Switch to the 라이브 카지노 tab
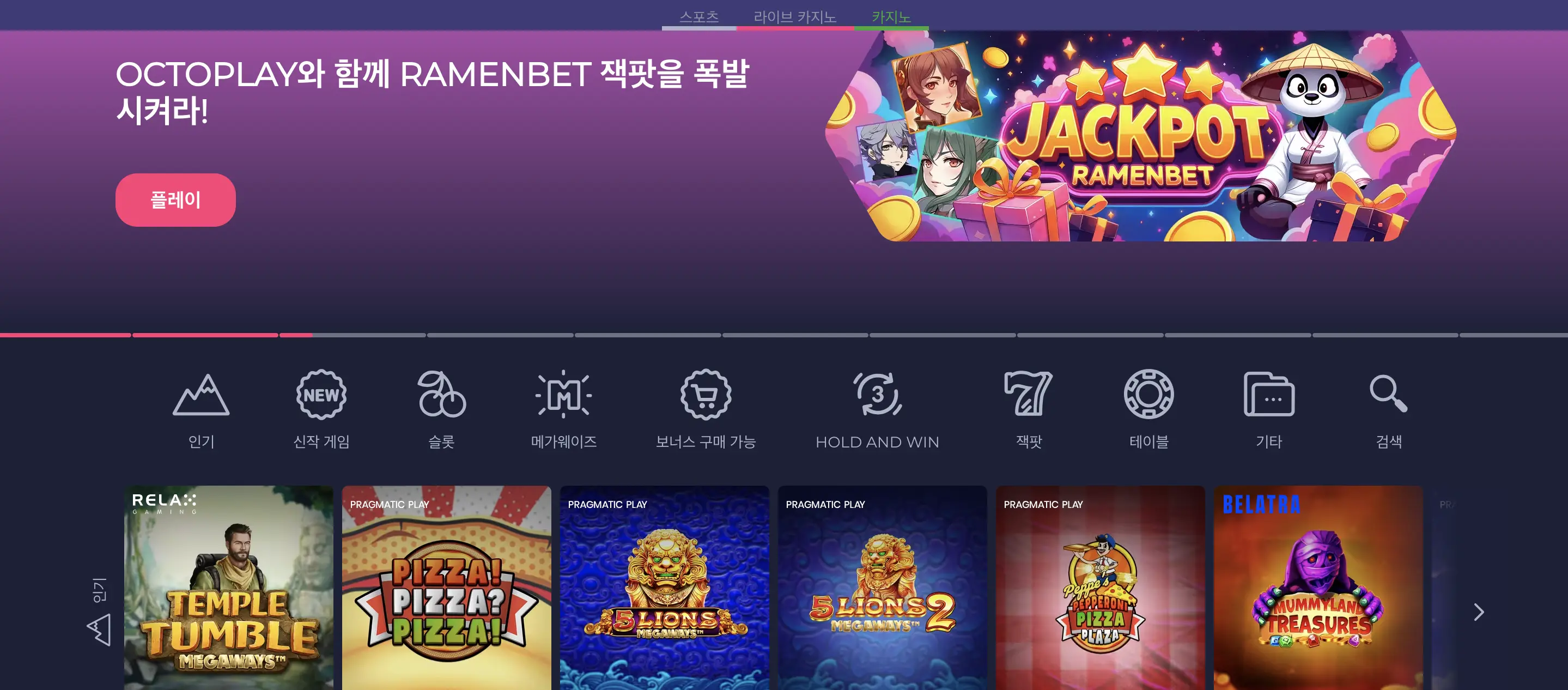Viewport: 1568px width, 690px height. pos(795,16)
